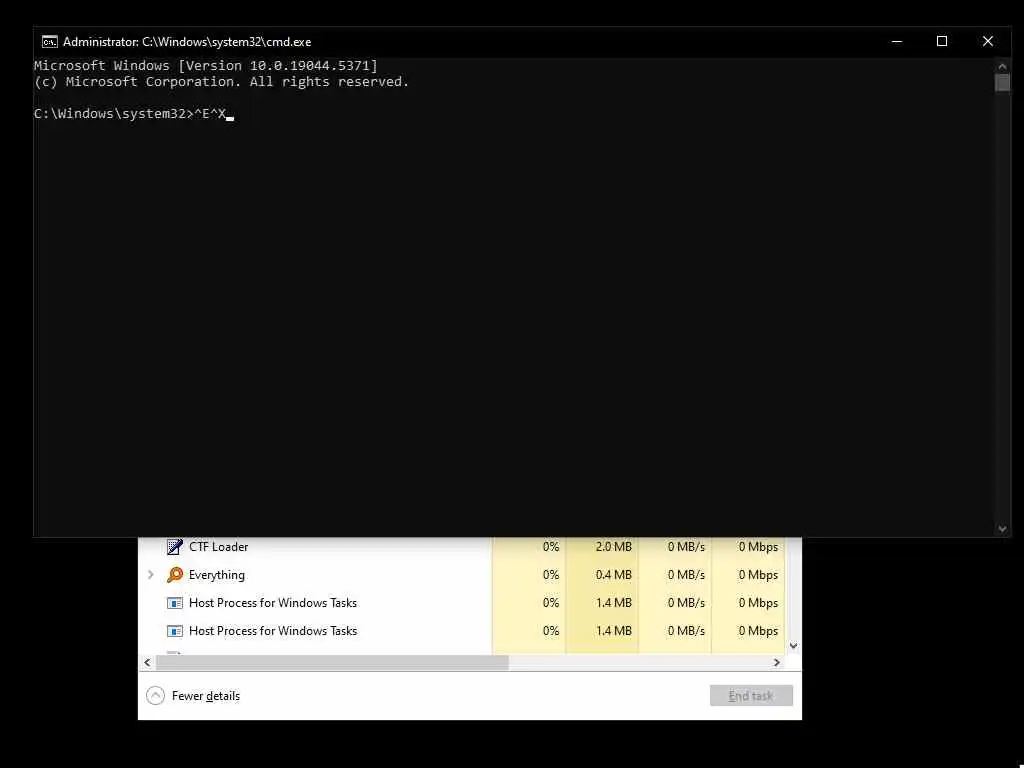
Task: Close the Administrator cmd window
Action: (x=987, y=42)
